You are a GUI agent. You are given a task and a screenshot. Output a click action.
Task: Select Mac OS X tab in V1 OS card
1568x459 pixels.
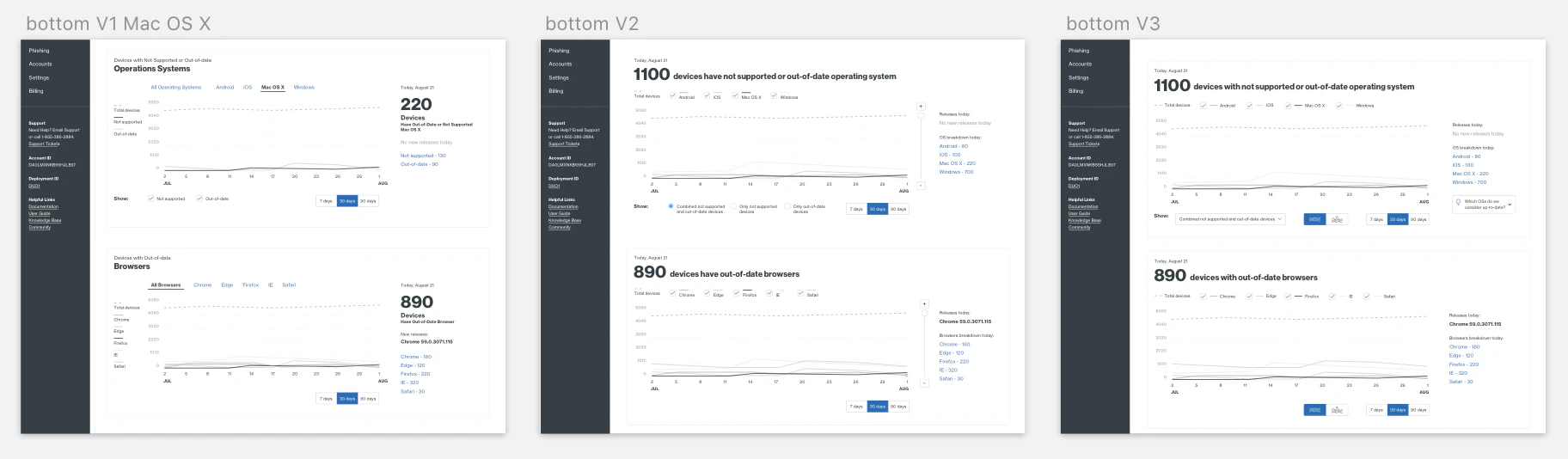[x=273, y=87]
